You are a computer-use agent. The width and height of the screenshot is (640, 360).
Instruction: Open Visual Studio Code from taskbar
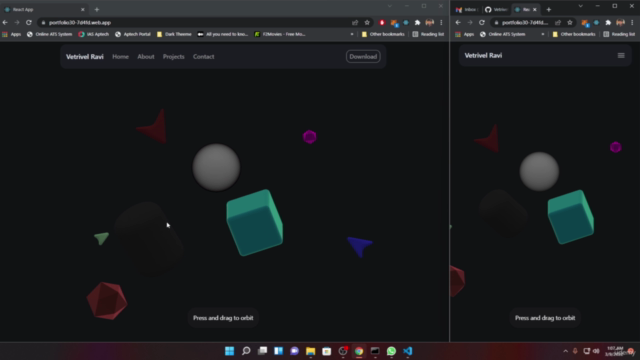pos(407,351)
